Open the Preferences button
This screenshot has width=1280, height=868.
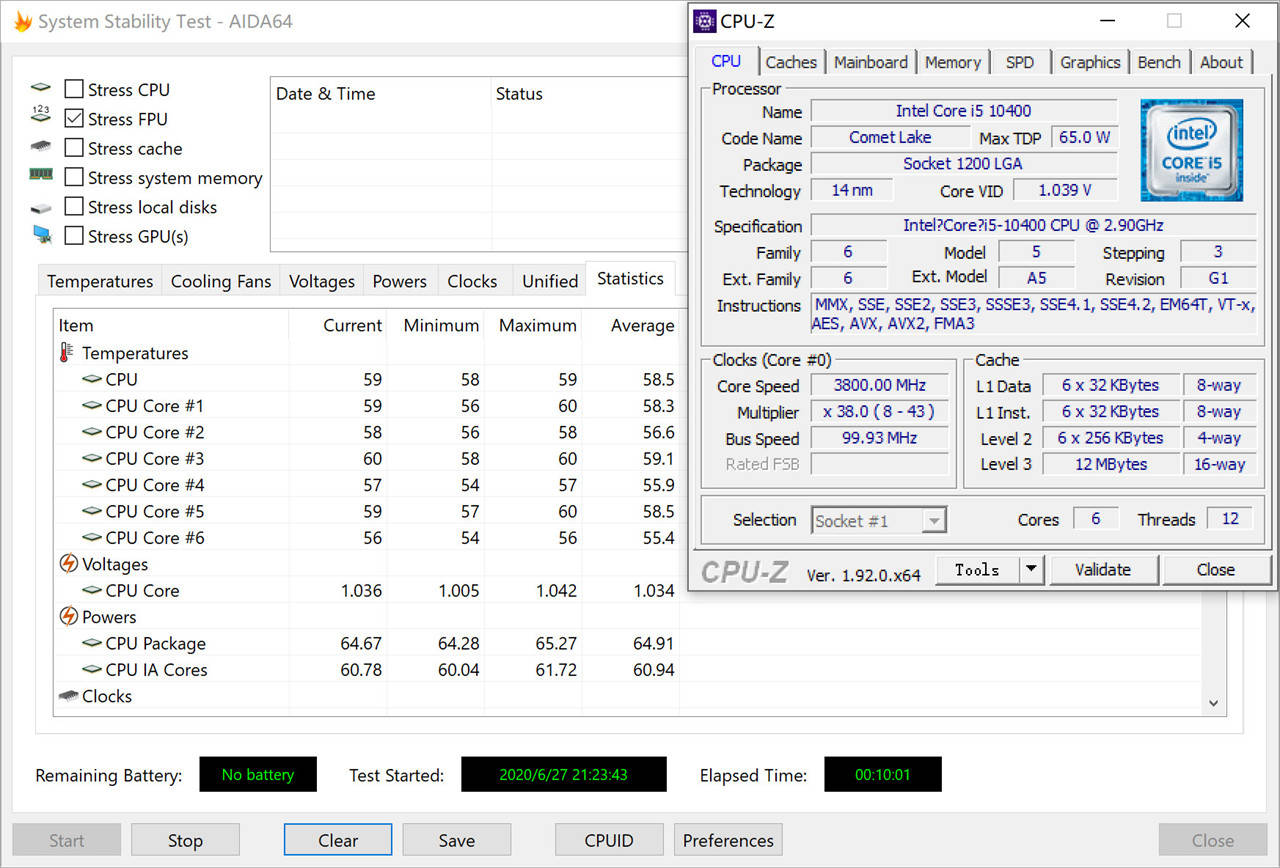(x=728, y=840)
